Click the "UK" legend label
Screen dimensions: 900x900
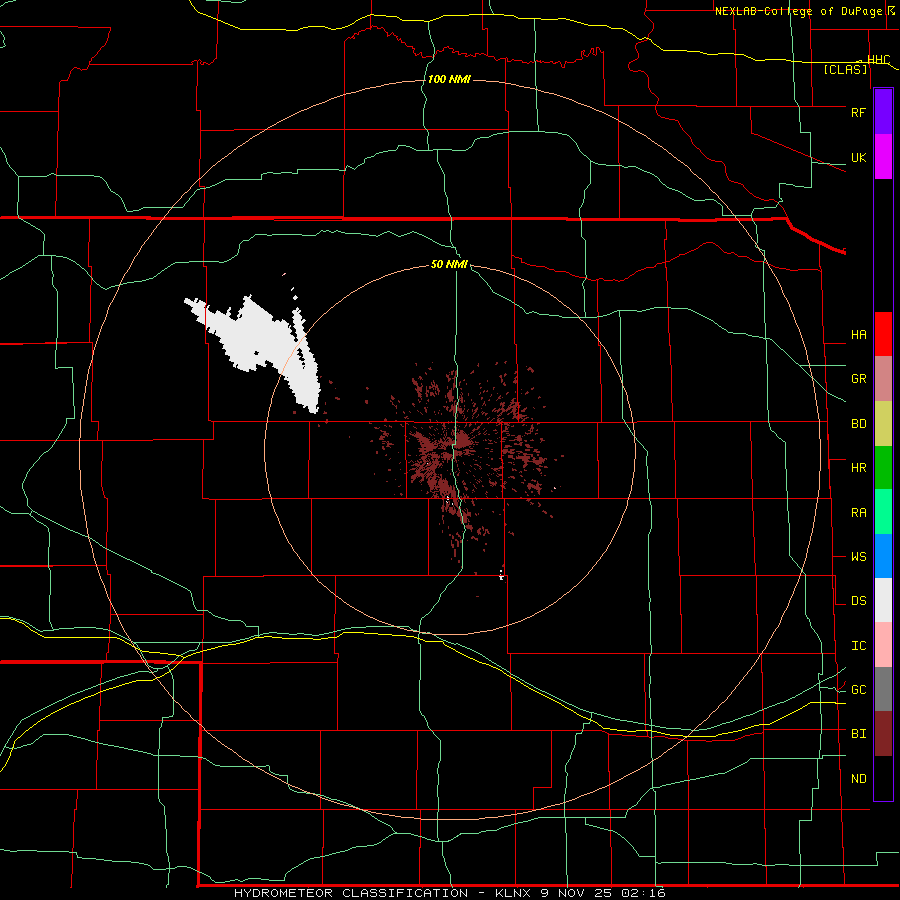pyautogui.click(x=858, y=158)
